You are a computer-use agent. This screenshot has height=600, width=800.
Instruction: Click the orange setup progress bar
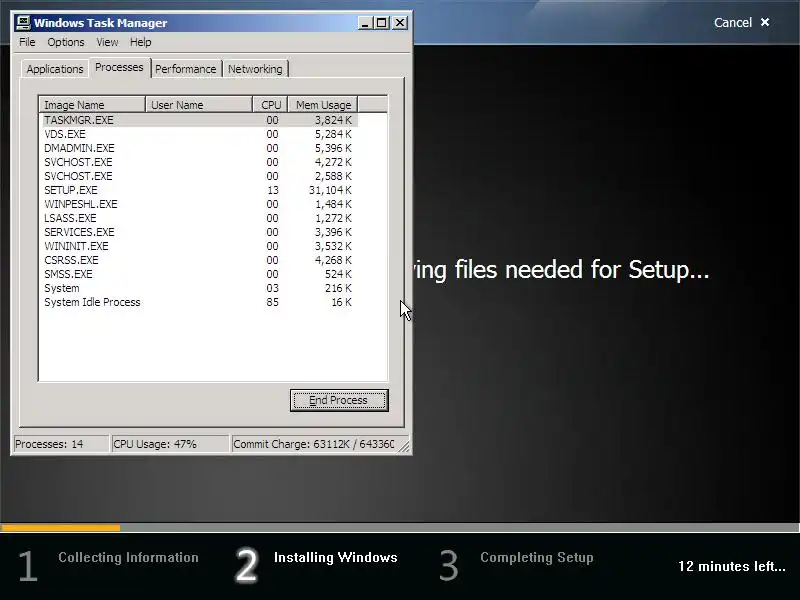click(61, 528)
